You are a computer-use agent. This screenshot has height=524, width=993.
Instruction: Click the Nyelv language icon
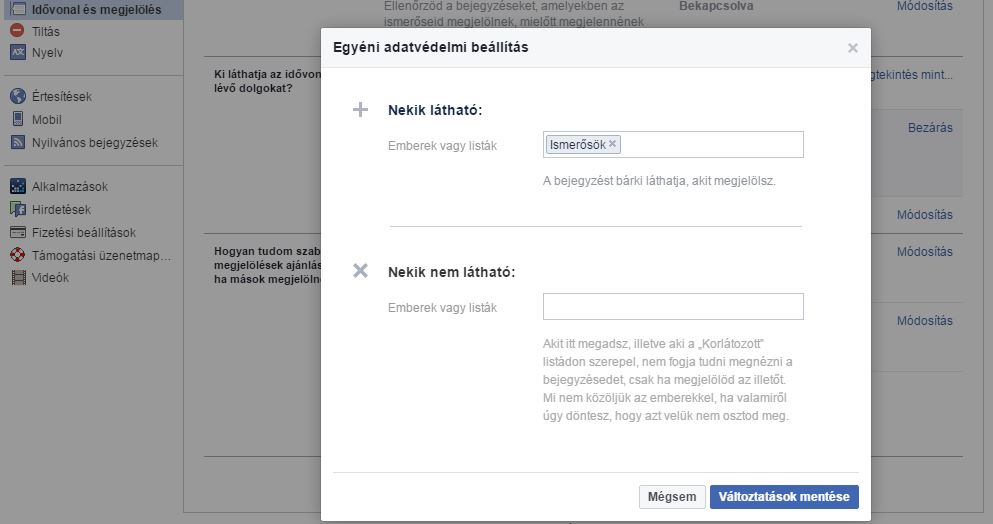[17, 52]
